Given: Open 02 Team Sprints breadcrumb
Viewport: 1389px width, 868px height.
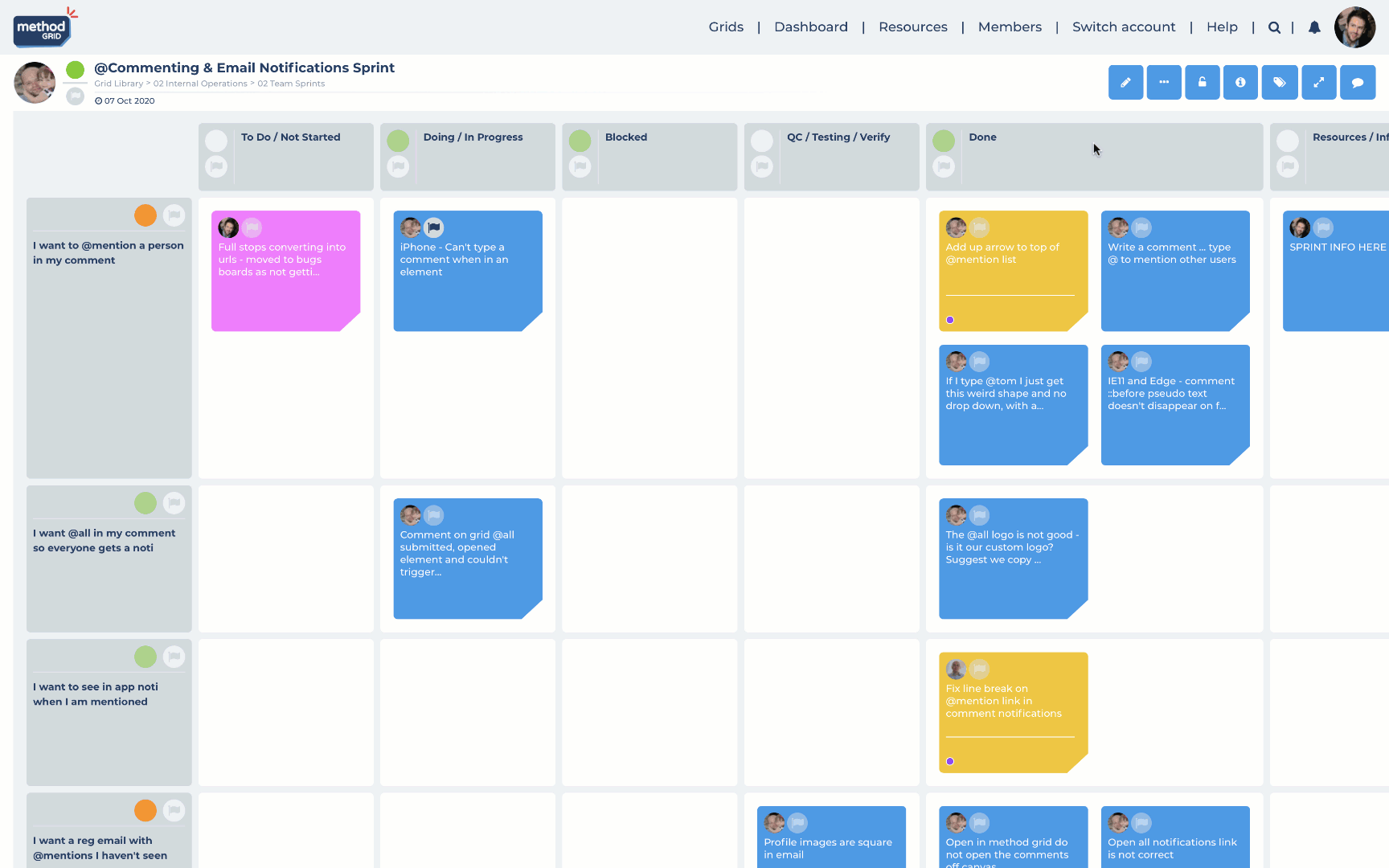Looking at the screenshot, I should tap(291, 84).
